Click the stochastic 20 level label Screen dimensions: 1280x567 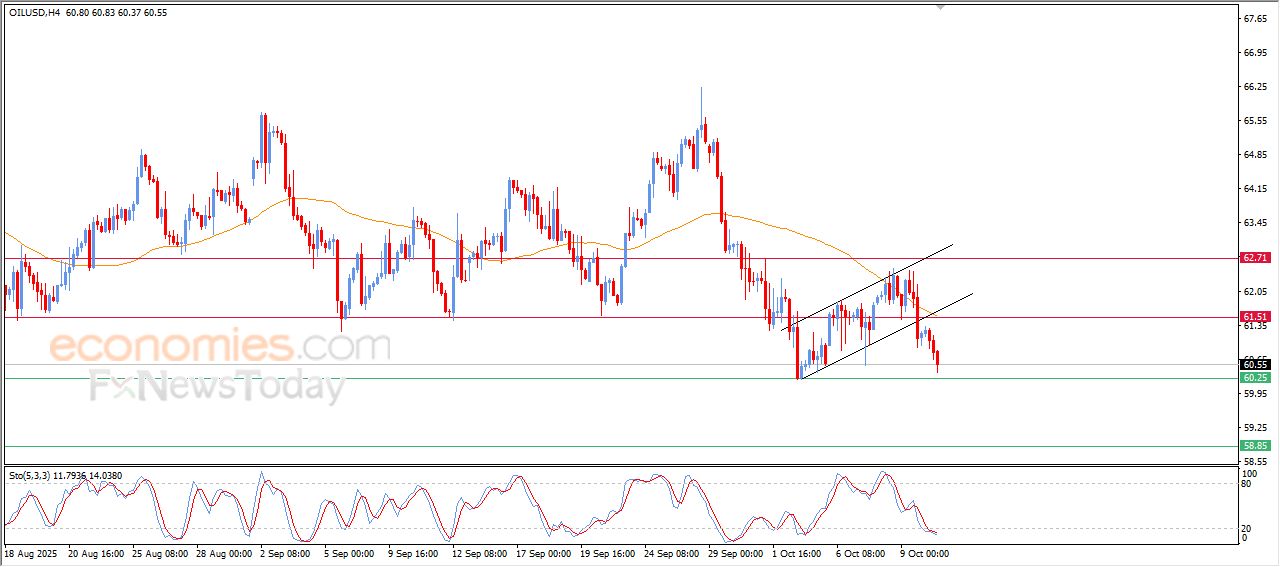[1246, 527]
